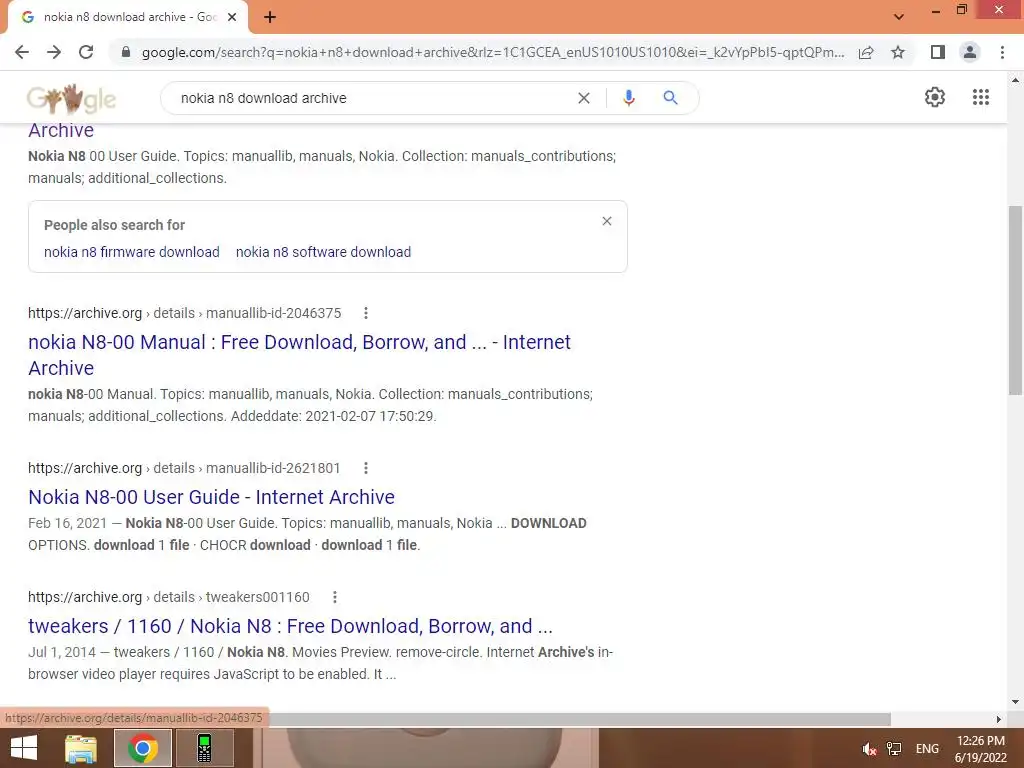Open nokia n8 software download suggestion
The image size is (1024, 768).
click(323, 252)
